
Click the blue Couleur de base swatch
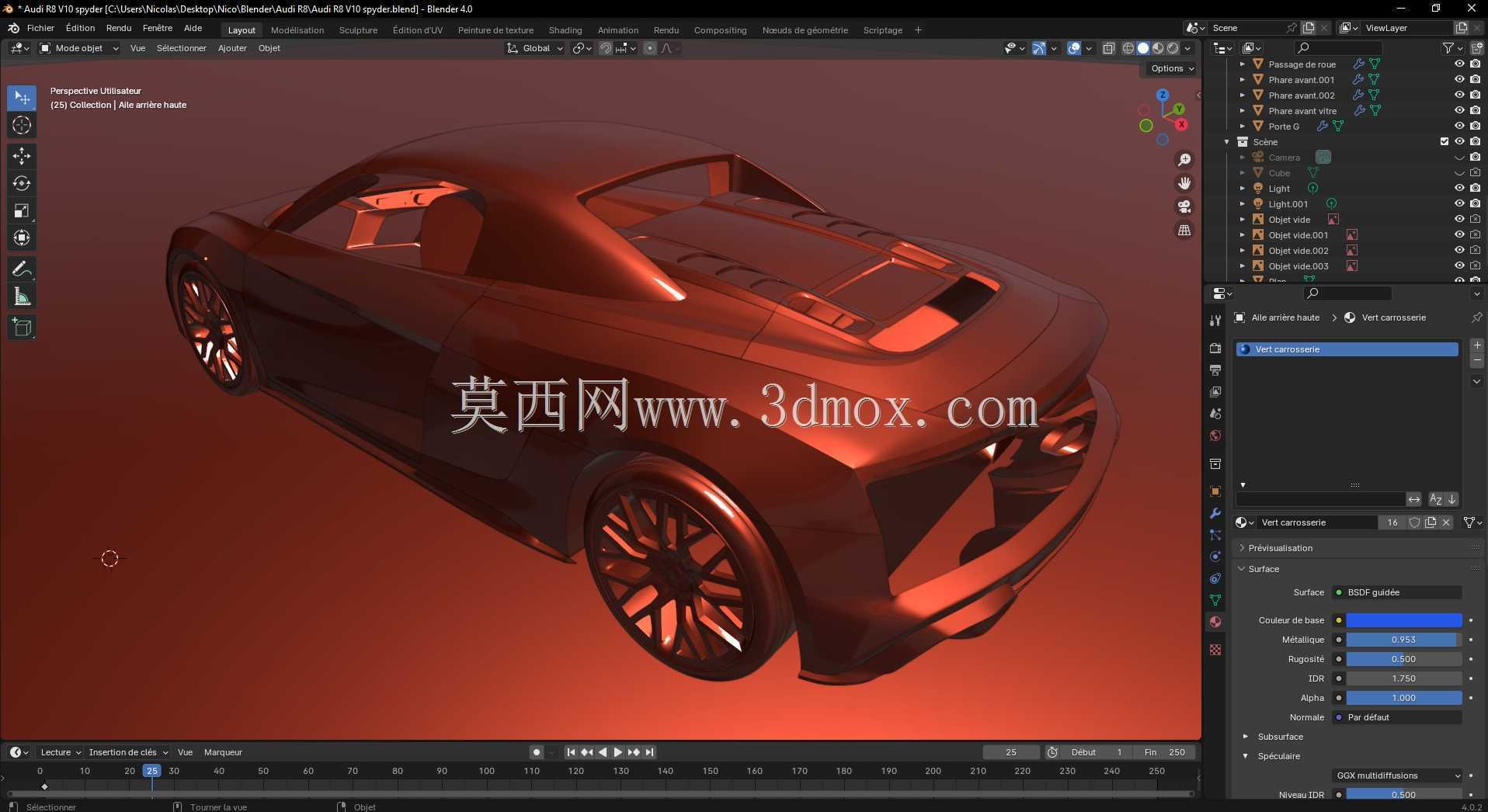pyautogui.click(x=1404, y=620)
